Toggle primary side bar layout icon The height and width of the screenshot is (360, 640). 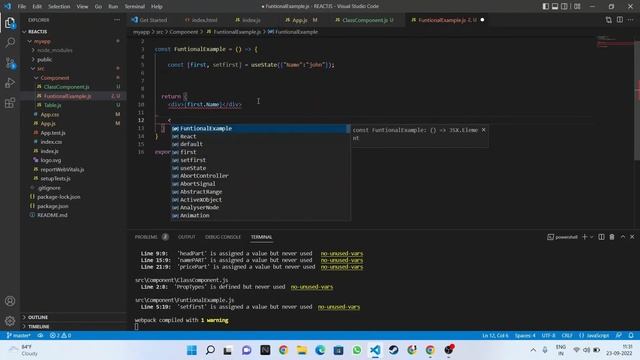pyautogui.click(x=546, y=7)
